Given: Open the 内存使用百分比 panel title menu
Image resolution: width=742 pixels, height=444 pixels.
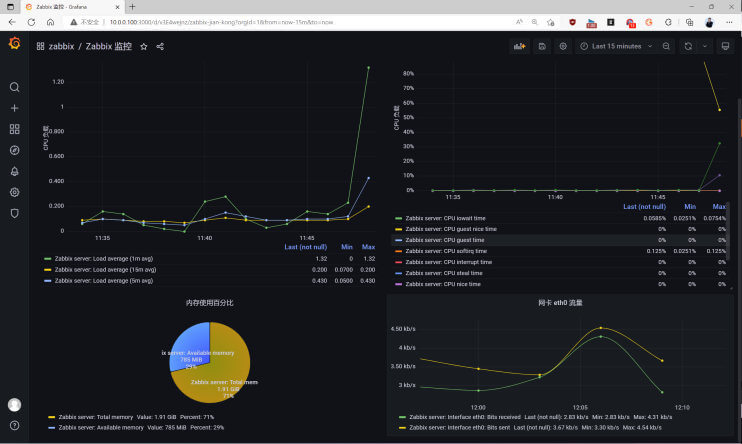Looking at the screenshot, I should (x=209, y=303).
